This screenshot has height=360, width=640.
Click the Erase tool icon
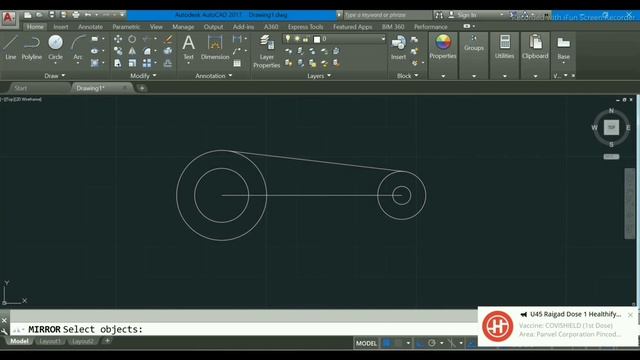coord(168,39)
